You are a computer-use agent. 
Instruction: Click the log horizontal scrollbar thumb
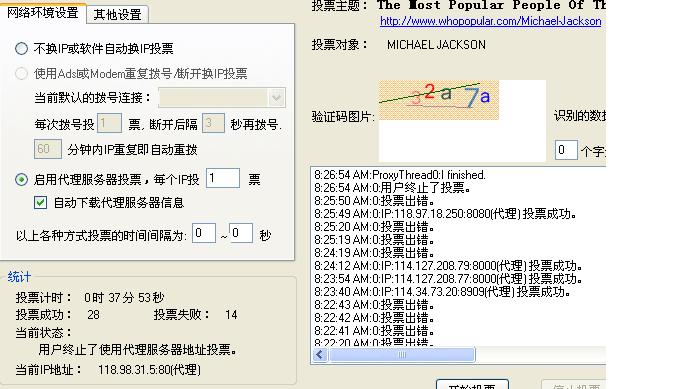click(x=402, y=355)
